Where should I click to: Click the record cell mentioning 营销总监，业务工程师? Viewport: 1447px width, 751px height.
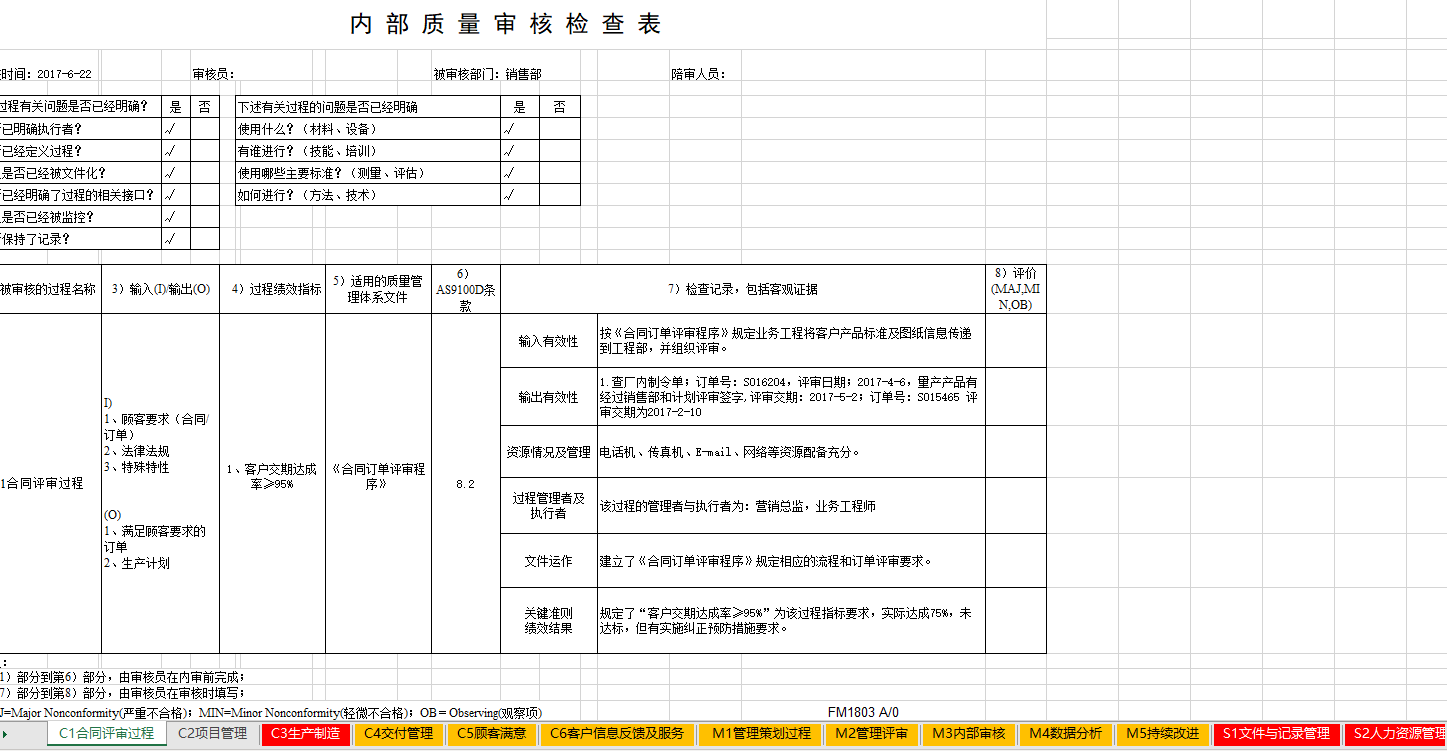[x=791, y=506]
